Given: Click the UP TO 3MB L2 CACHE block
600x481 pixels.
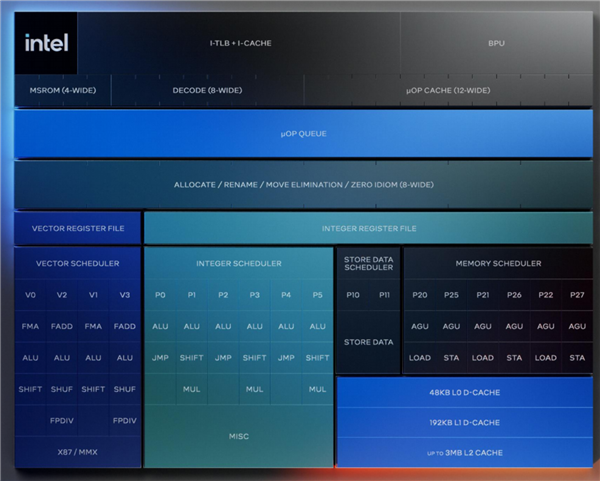Looking at the screenshot, I should 464,453.
